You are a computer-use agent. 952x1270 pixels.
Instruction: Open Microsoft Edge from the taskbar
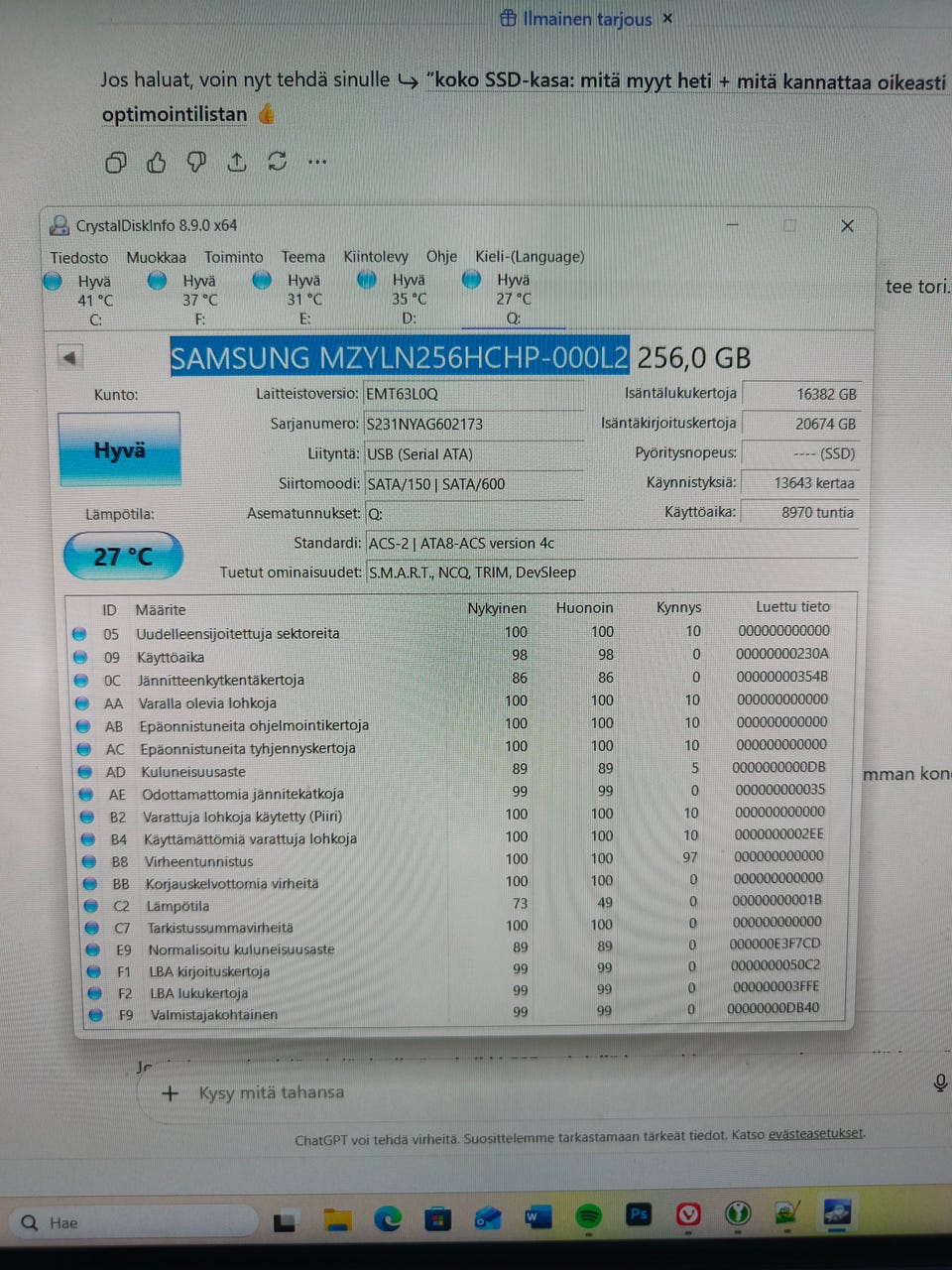point(388,1218)
